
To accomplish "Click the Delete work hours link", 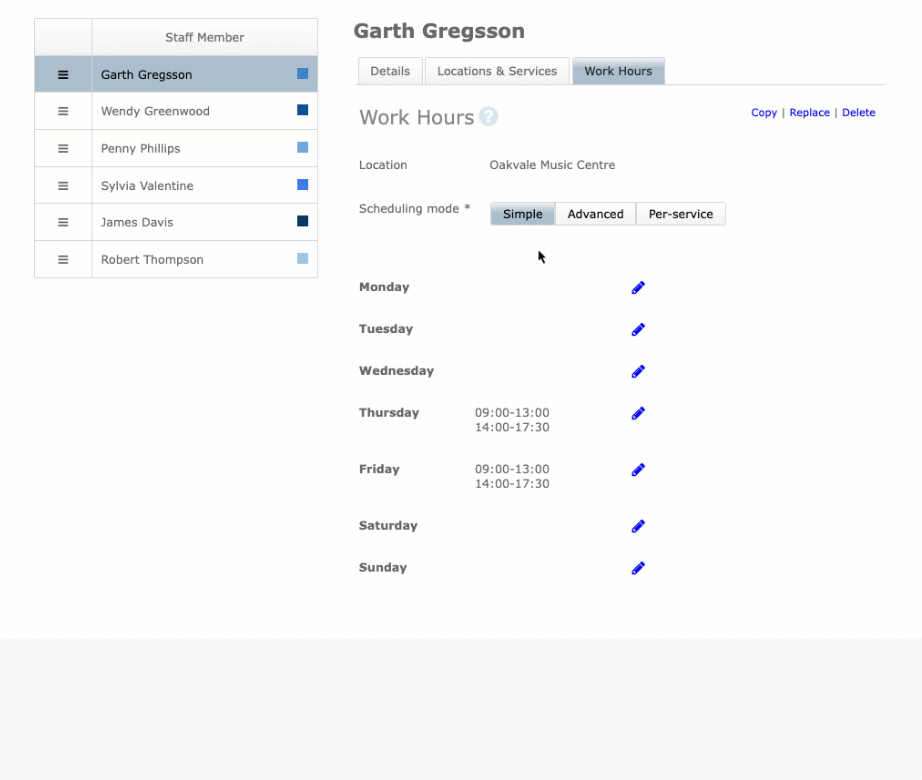I will pos(858,113).
